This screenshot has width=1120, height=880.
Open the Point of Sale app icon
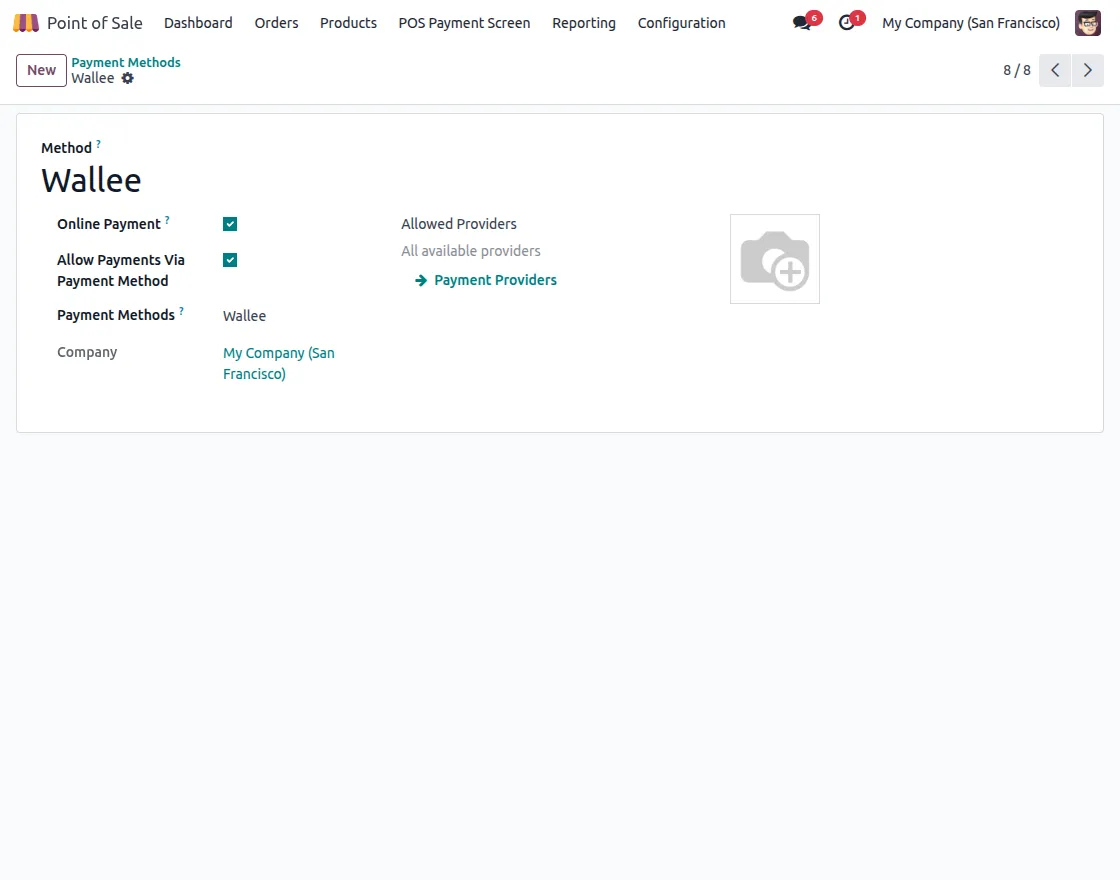click(26, 23)
